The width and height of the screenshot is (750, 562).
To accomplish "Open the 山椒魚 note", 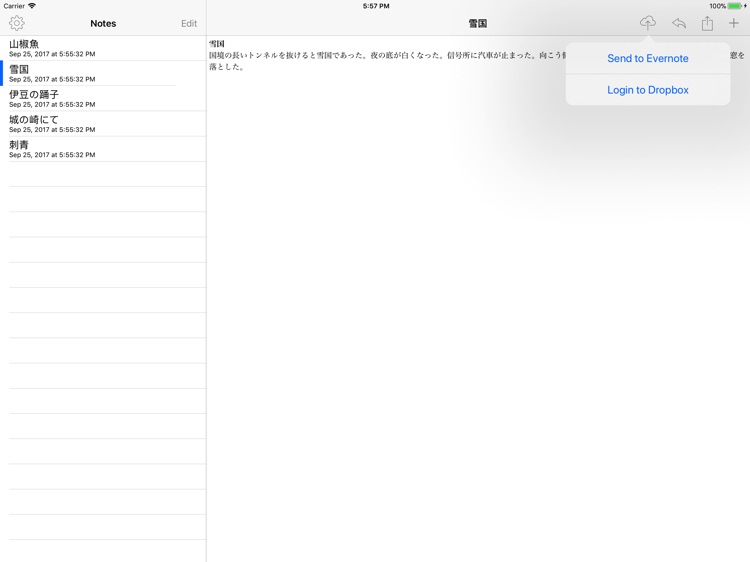I will [x=100, y=48].
